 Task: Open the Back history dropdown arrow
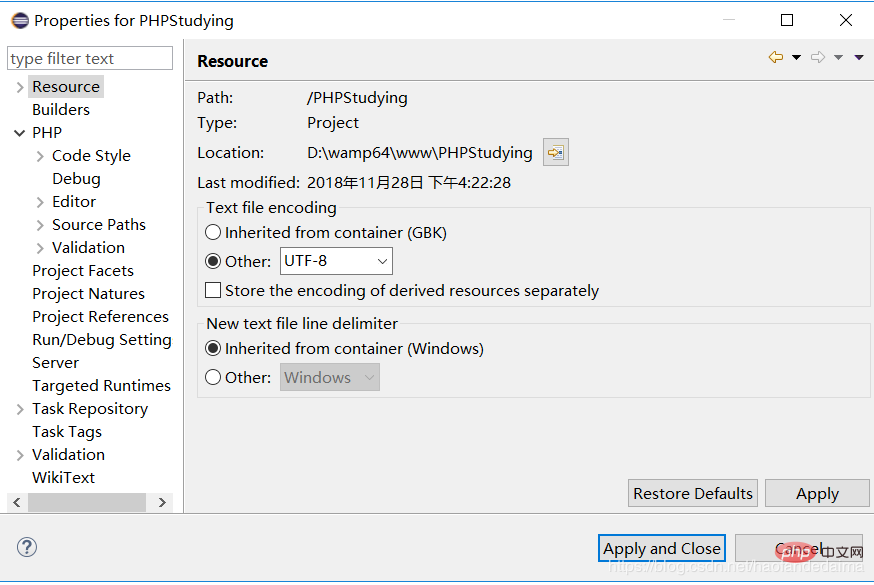797,57
